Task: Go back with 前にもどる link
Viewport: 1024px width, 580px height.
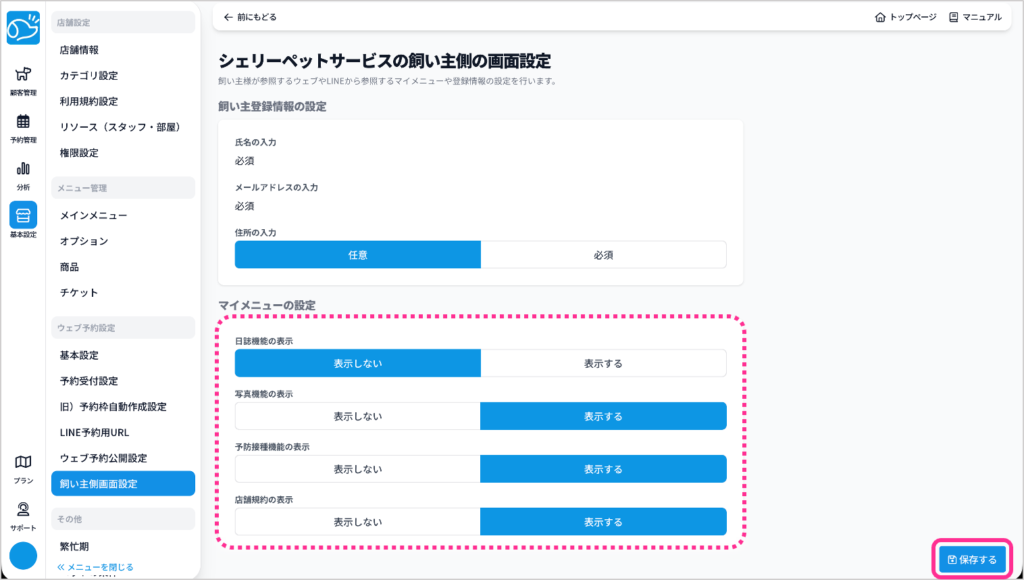Action: coord(250,17)
